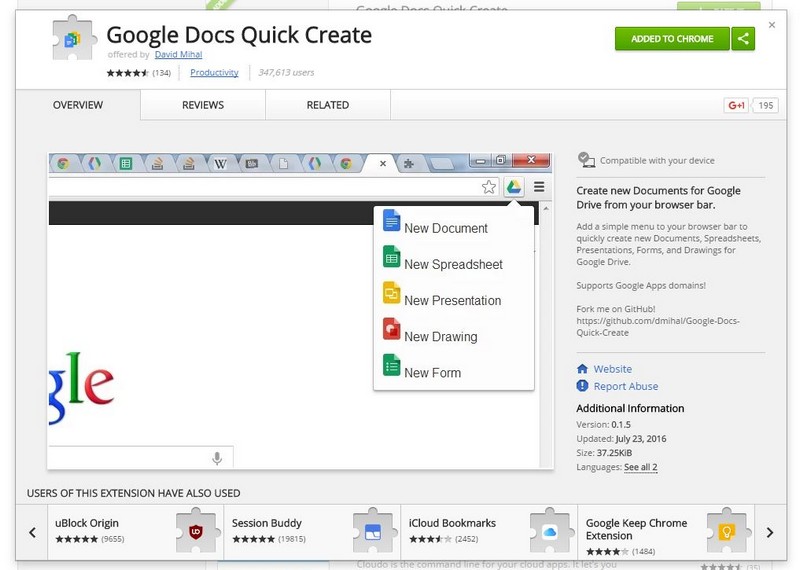Viewport: 800px width, 570px height.
Task: Click the Report Abuse exclamation icon
Action: coord(582,386)
